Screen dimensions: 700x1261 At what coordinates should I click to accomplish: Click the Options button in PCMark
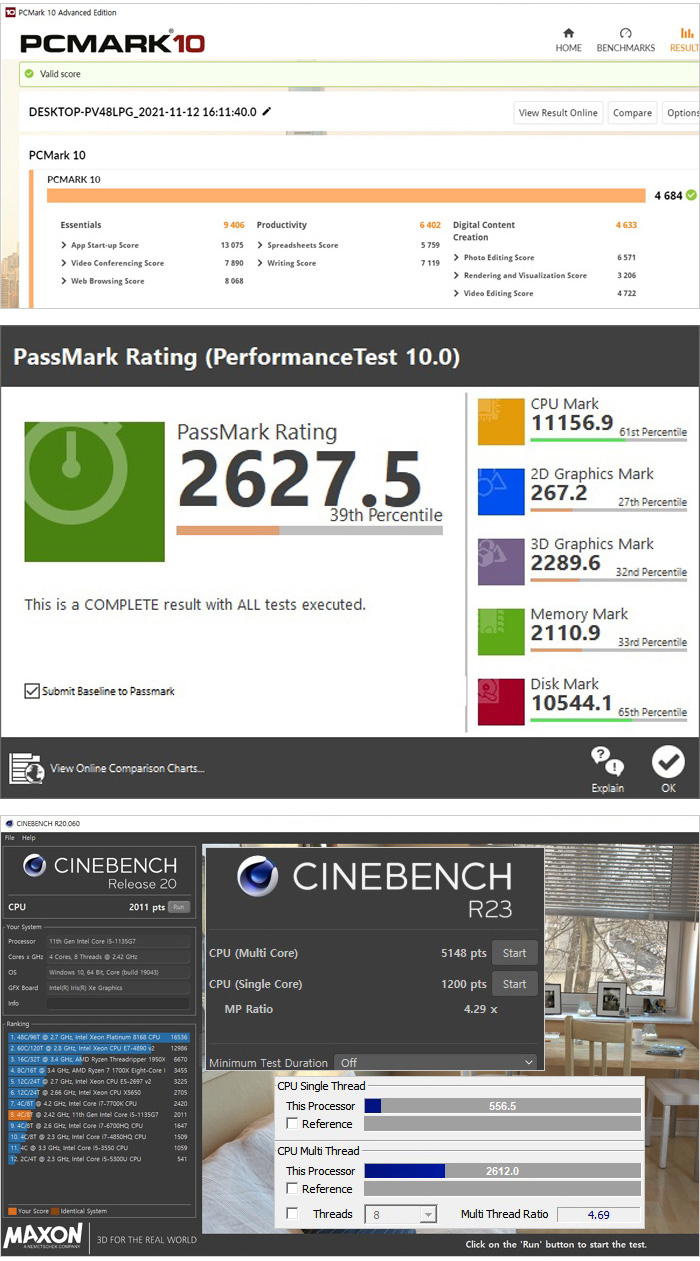681,113
